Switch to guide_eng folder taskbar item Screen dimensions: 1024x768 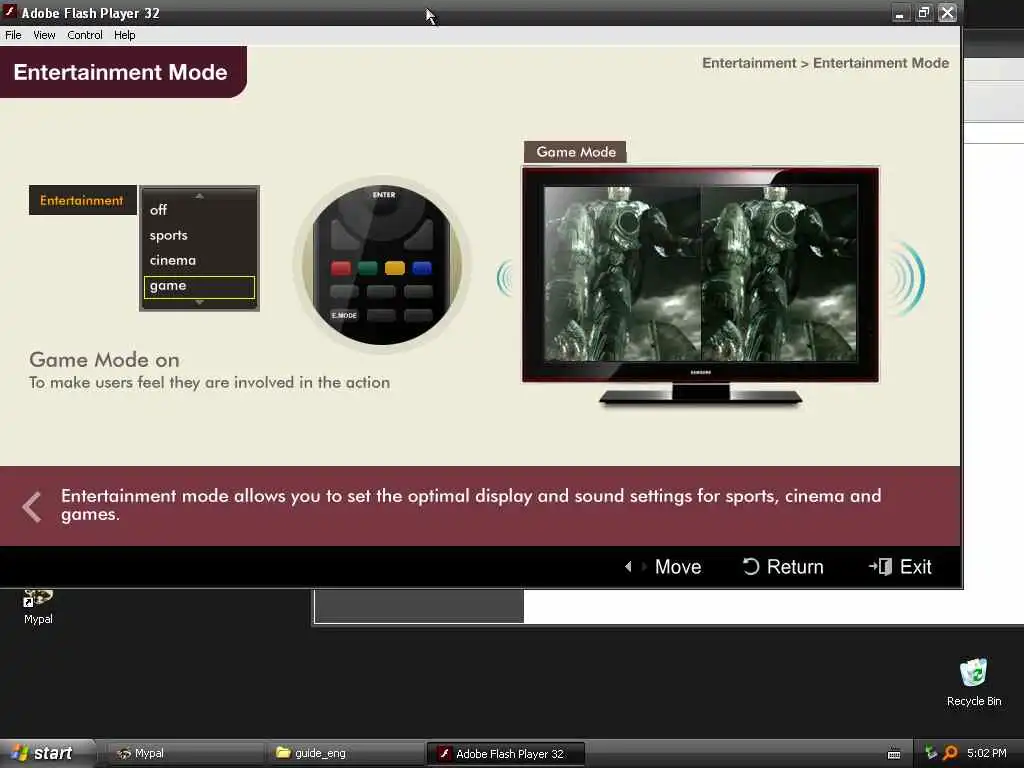coord(344,754)
